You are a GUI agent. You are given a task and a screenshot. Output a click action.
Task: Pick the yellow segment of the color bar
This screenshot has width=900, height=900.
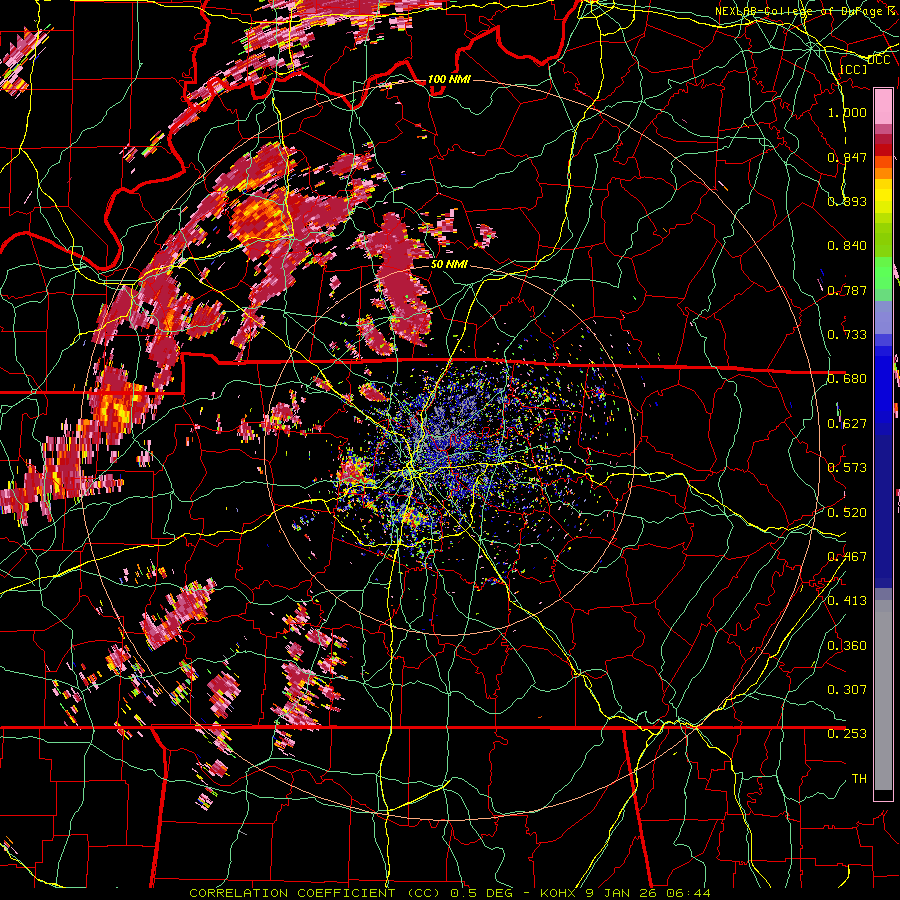pos(883,196)
